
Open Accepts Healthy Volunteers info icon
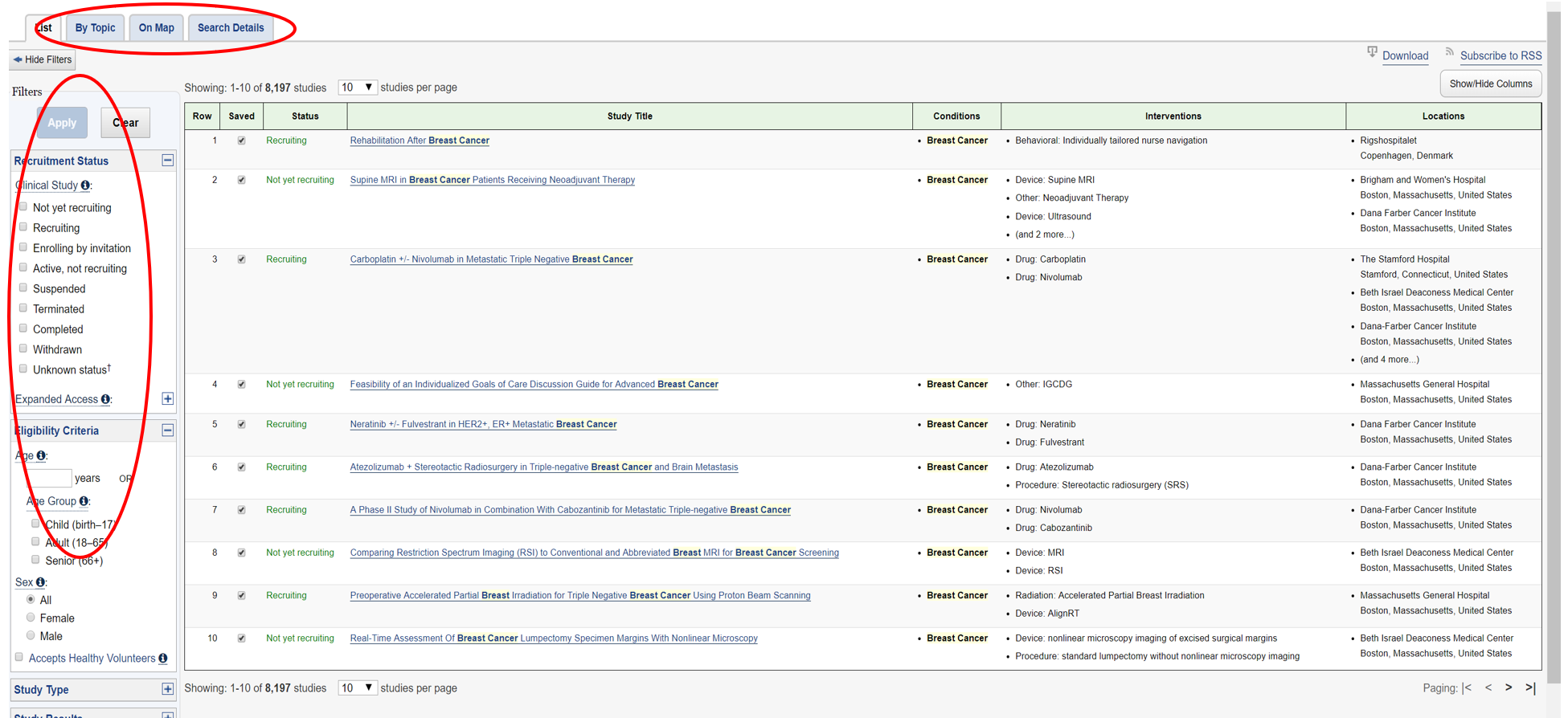point(163,659)
